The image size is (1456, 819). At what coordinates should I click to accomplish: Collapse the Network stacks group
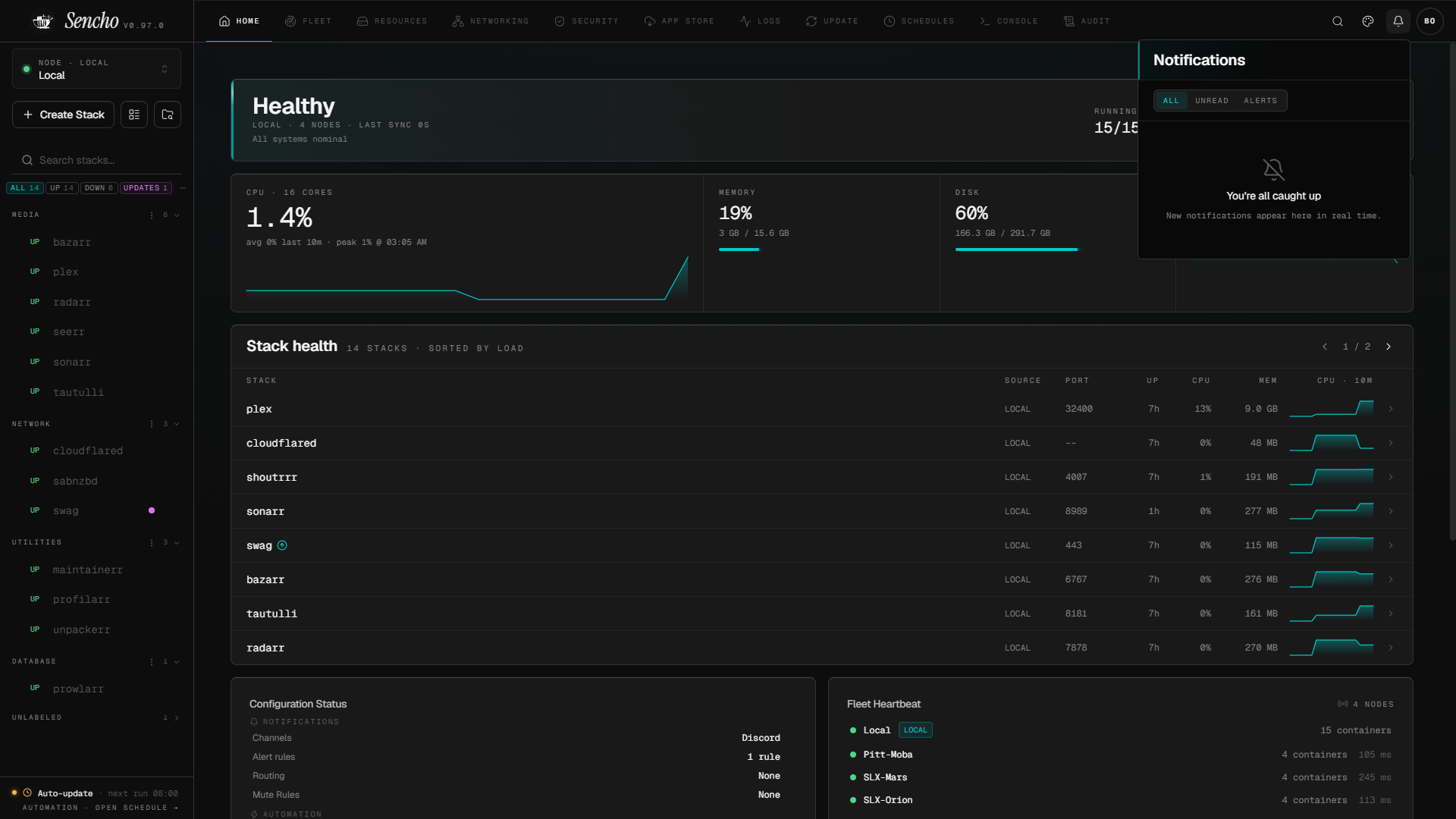coord(177,424)
